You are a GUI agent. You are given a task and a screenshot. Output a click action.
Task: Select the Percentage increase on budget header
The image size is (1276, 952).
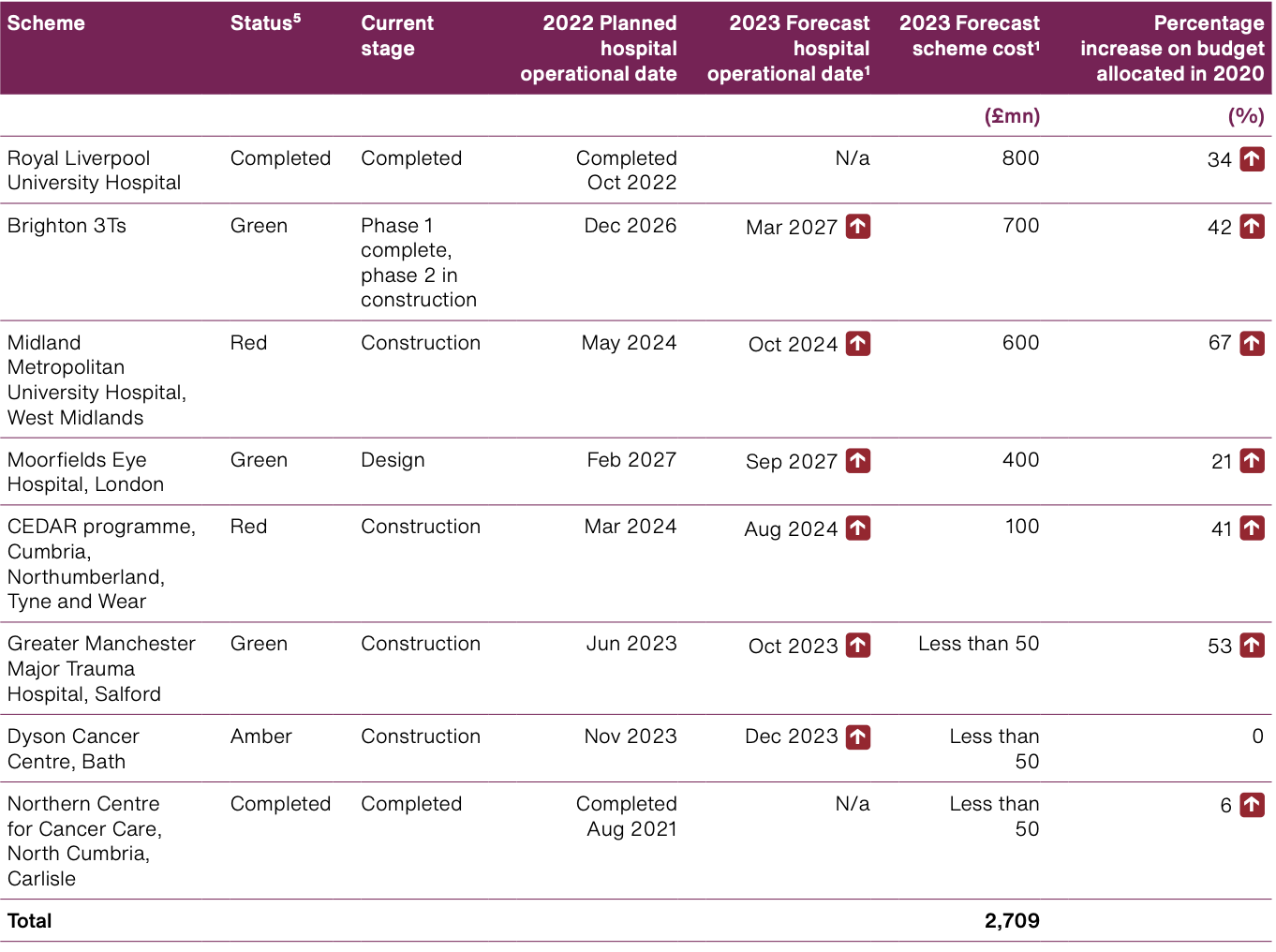tap(1172, 49)
